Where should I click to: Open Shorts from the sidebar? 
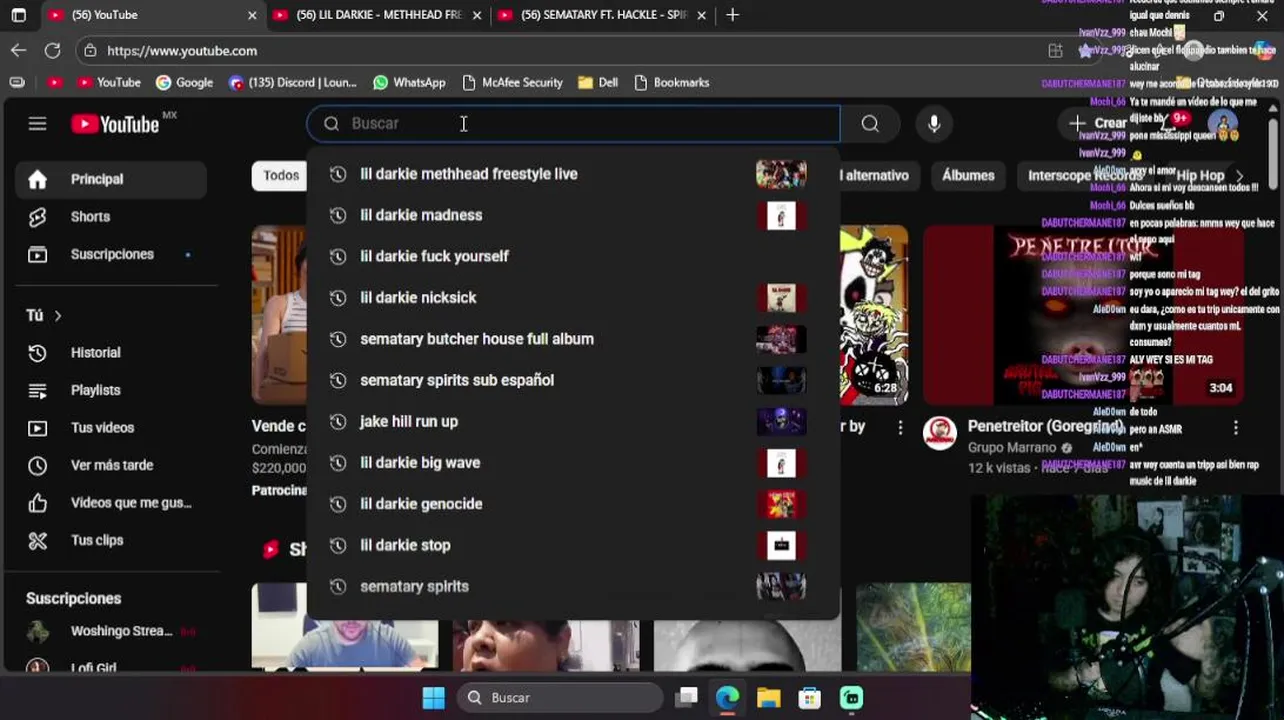[110, 217]
